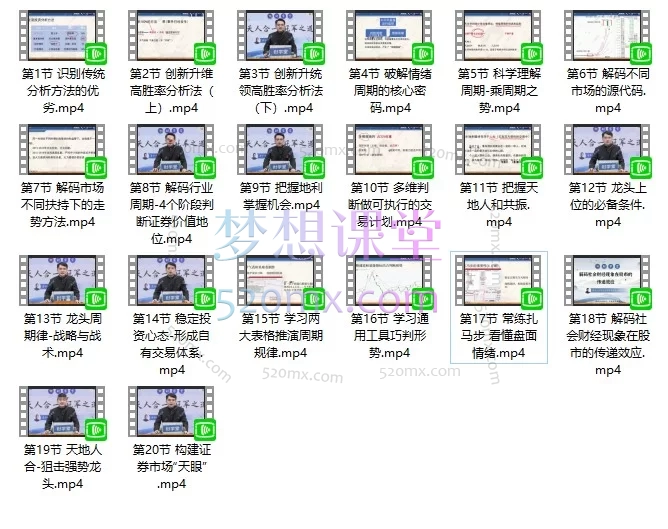The image size is (668, 529).
Task: Click file name 第9节 把握地利掌握机会.mp4
Action: pos(281,196)
